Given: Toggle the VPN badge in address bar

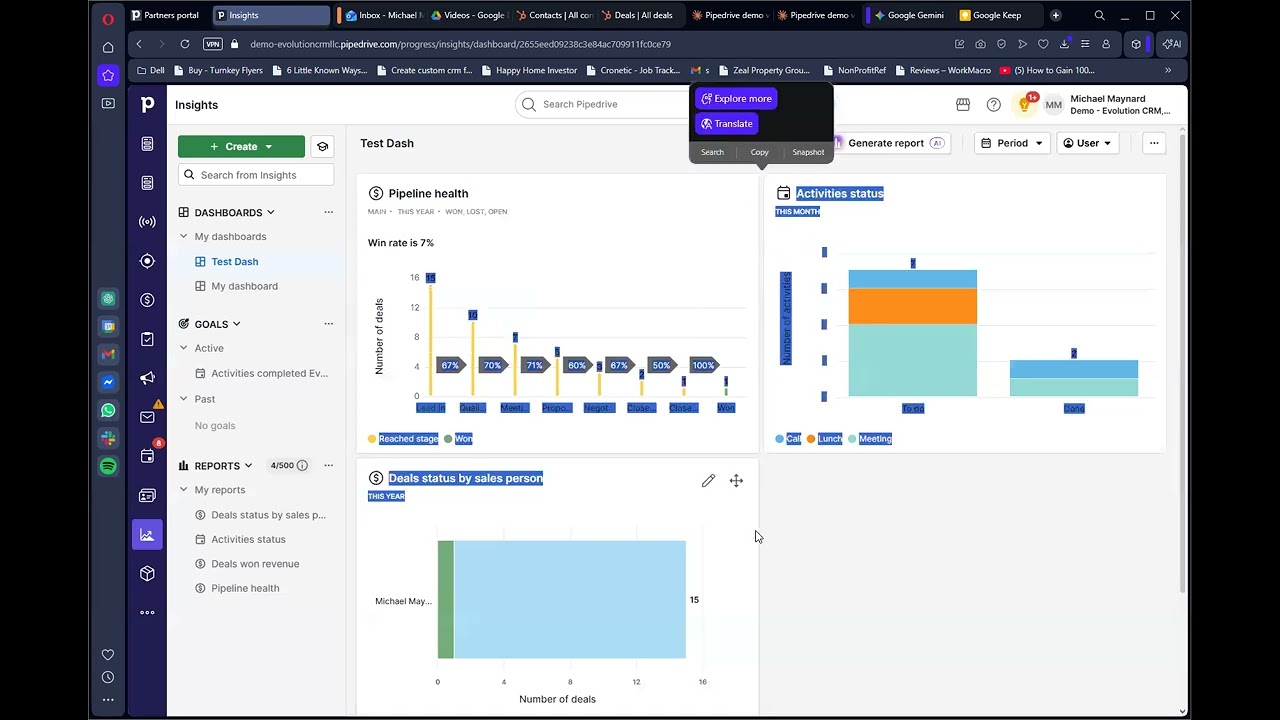Looking at the screenshot, I should click(212, 44).
